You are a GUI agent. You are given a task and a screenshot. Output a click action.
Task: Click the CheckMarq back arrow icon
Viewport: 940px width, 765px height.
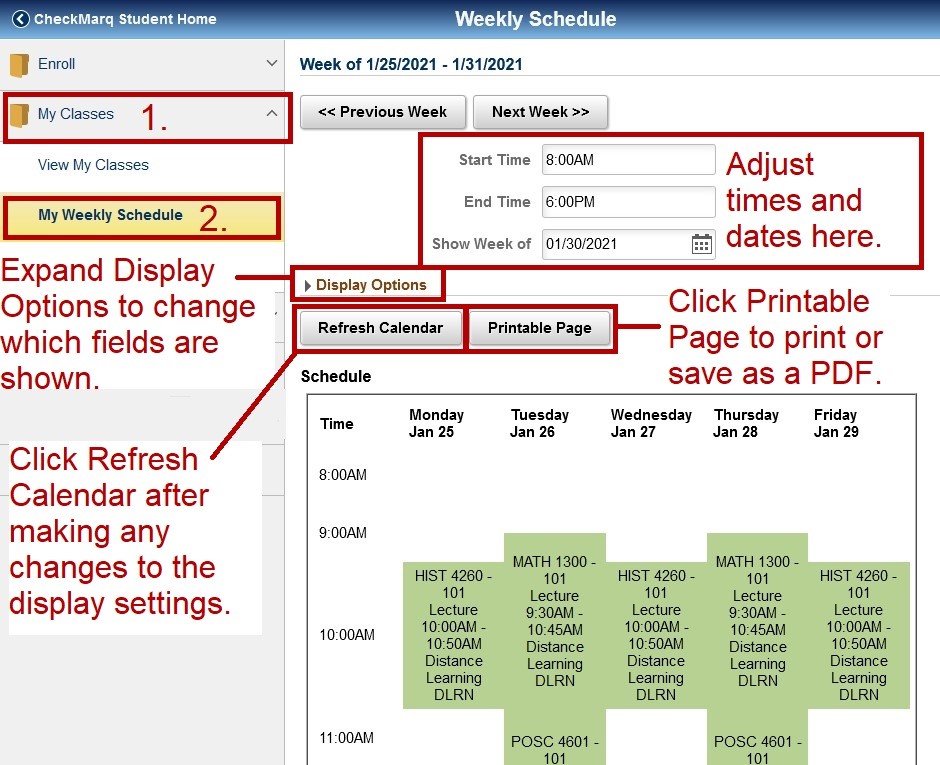tap(20, 19)
